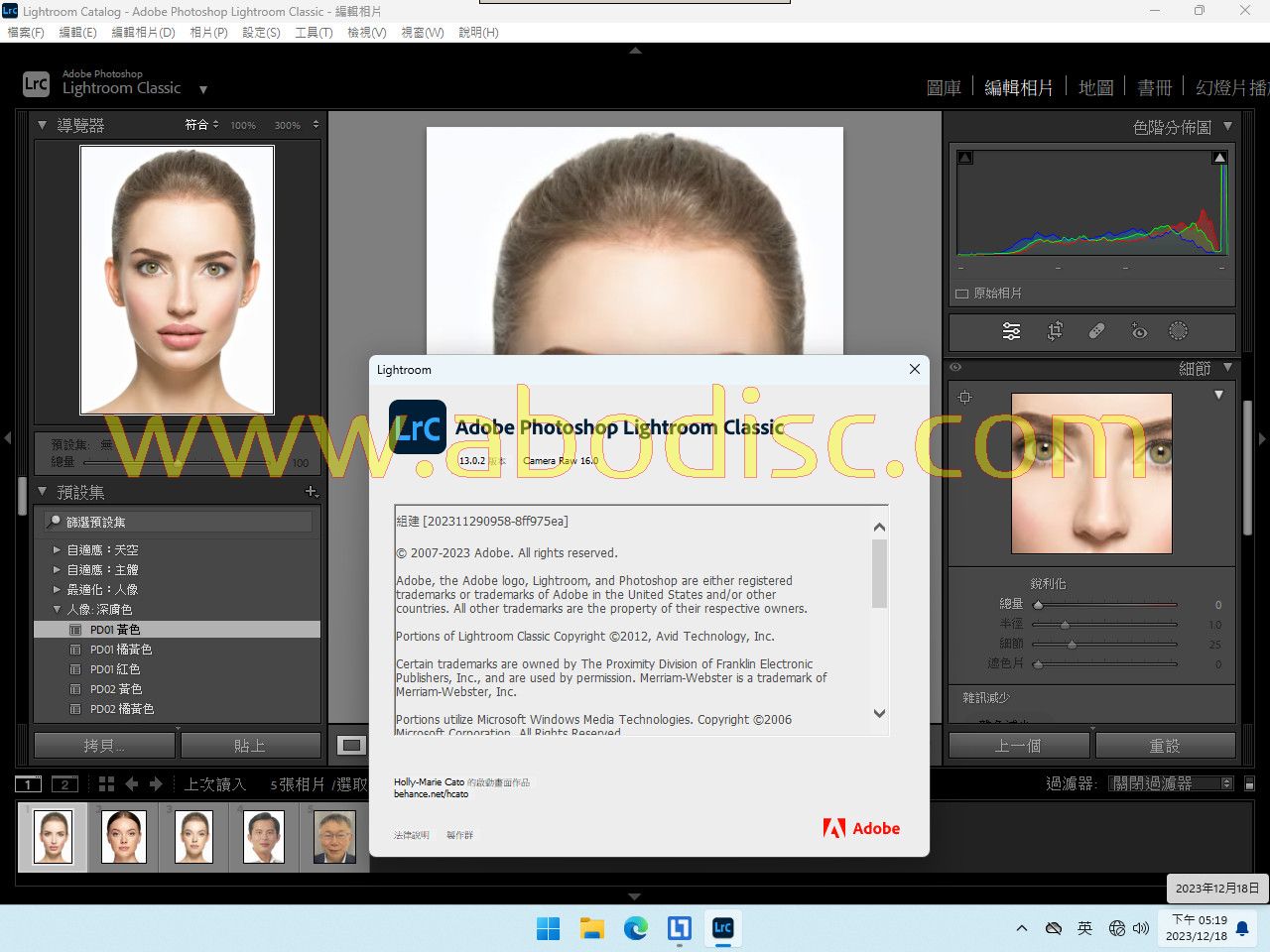Go forward with the filmstrip right arrow
Viewport: 1270px width, 952px height.
(x=156, y=784)
